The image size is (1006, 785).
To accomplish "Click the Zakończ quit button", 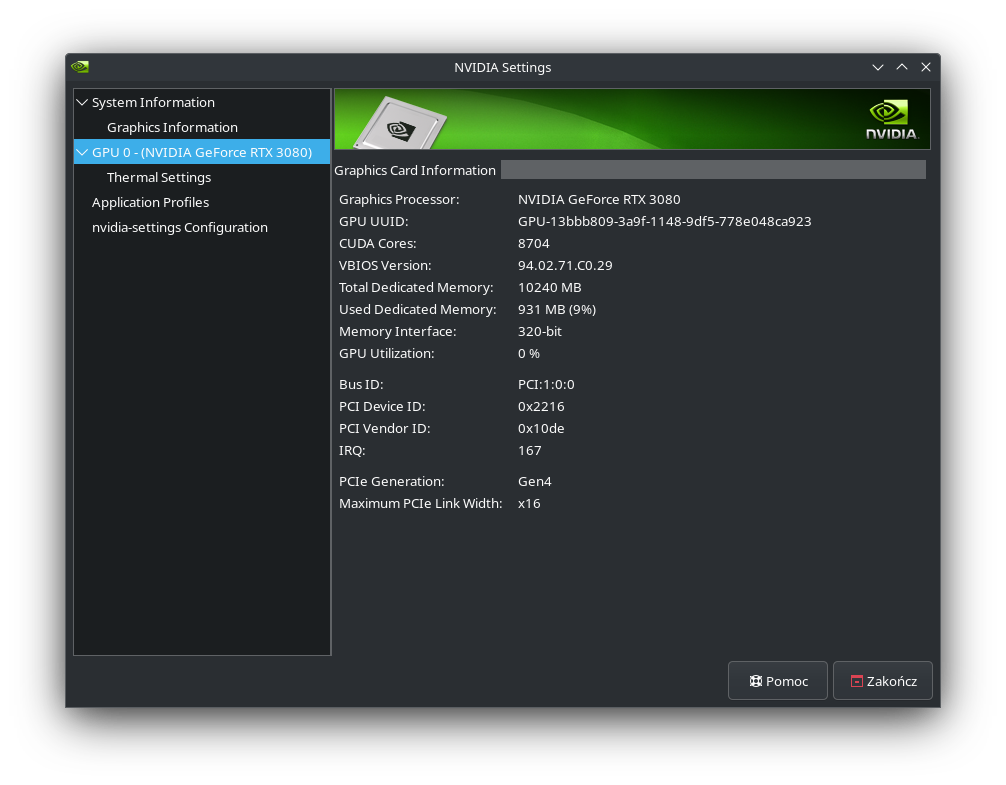I will [883, 680].
